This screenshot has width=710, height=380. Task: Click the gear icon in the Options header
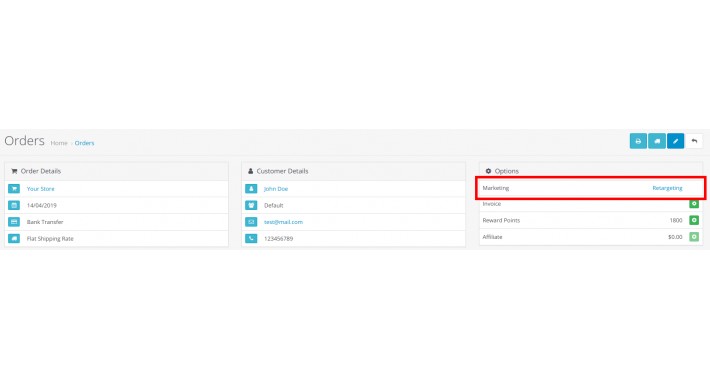point(488,171)
